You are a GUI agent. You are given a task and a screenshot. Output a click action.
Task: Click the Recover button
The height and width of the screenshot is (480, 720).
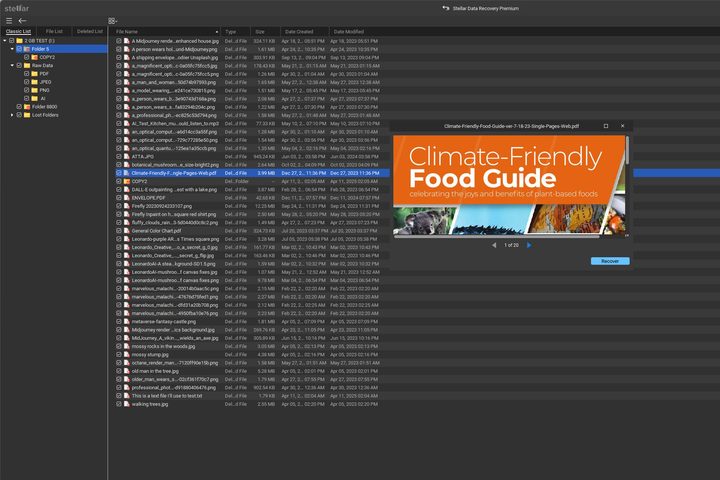(610, 261)
